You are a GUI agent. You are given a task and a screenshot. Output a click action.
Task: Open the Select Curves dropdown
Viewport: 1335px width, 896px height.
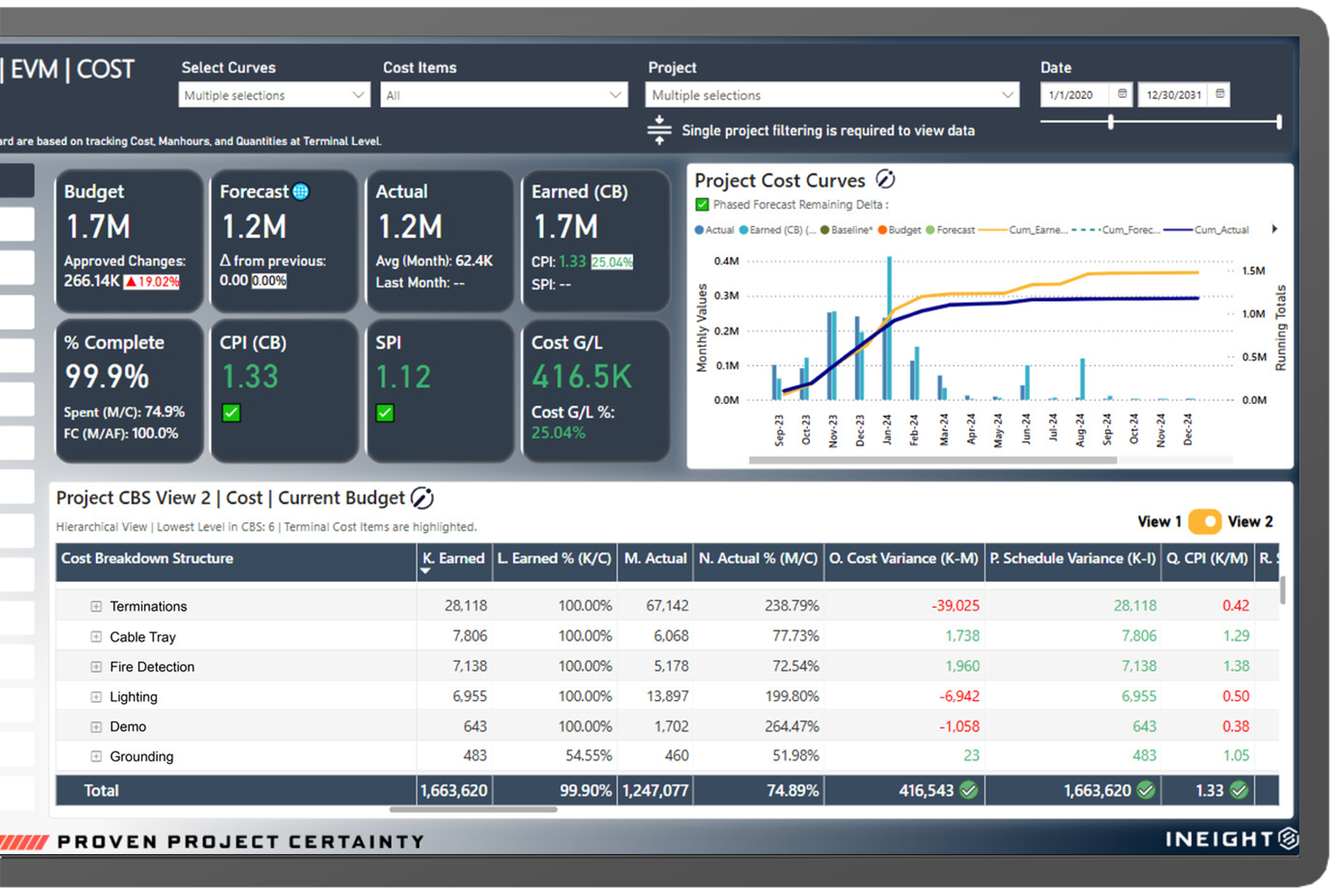[274, 95]
